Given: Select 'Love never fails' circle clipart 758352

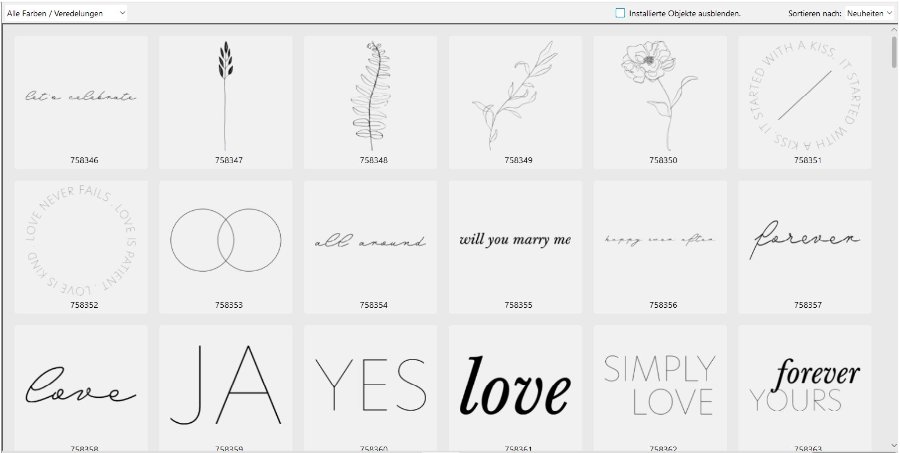Looking at the screenshot, I should point(81,247).
